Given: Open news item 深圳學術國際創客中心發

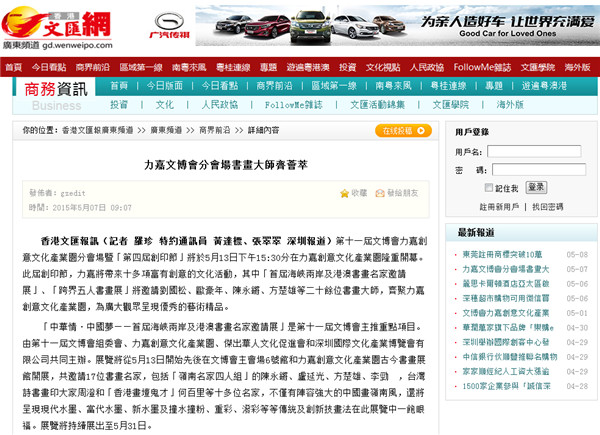Looking at the screenshot, I should click(x=505, y=342).
